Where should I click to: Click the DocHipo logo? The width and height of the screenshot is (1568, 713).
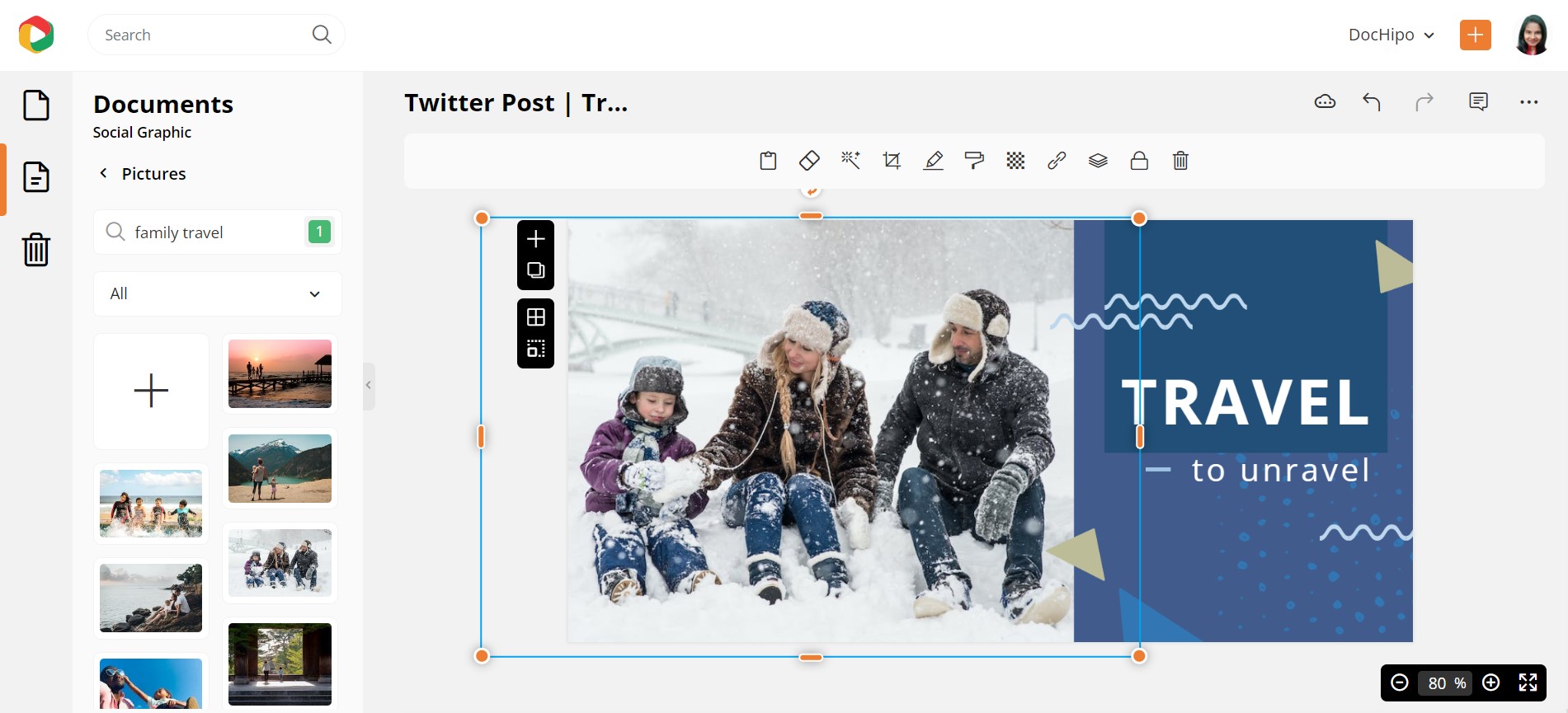(x=36, y=35)
